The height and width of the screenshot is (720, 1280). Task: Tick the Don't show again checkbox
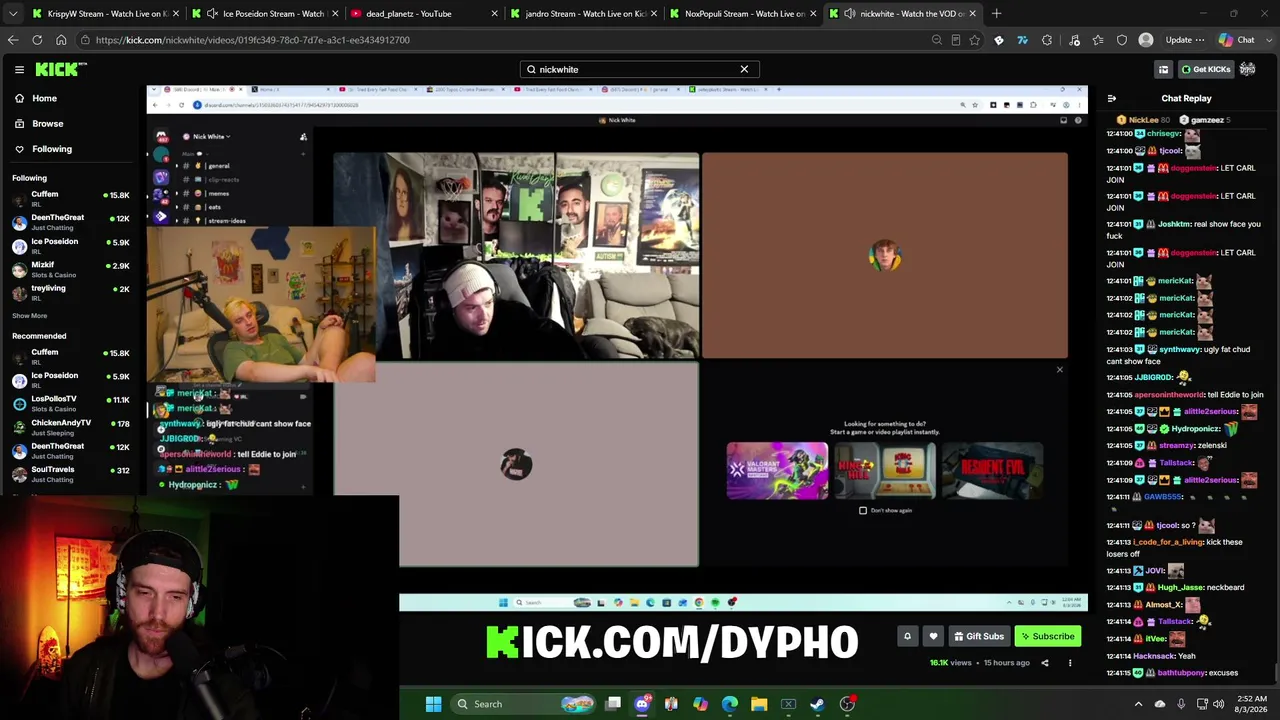coord(863,510)
